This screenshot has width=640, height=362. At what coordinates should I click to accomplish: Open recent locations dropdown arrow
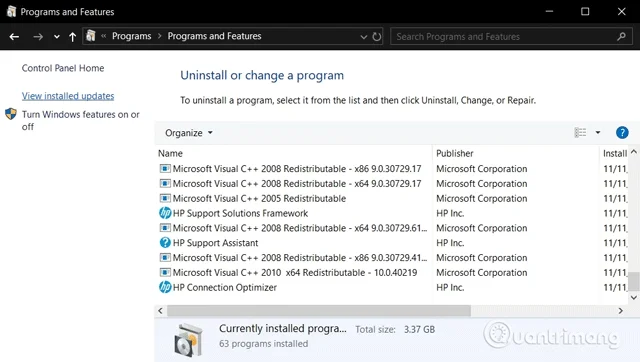(x=57, y=37)
